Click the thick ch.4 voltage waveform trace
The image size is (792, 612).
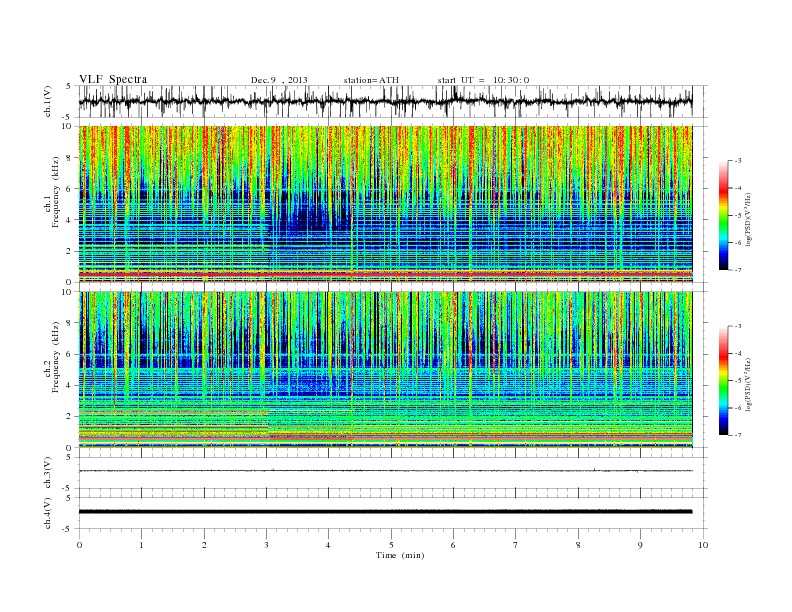385,512
